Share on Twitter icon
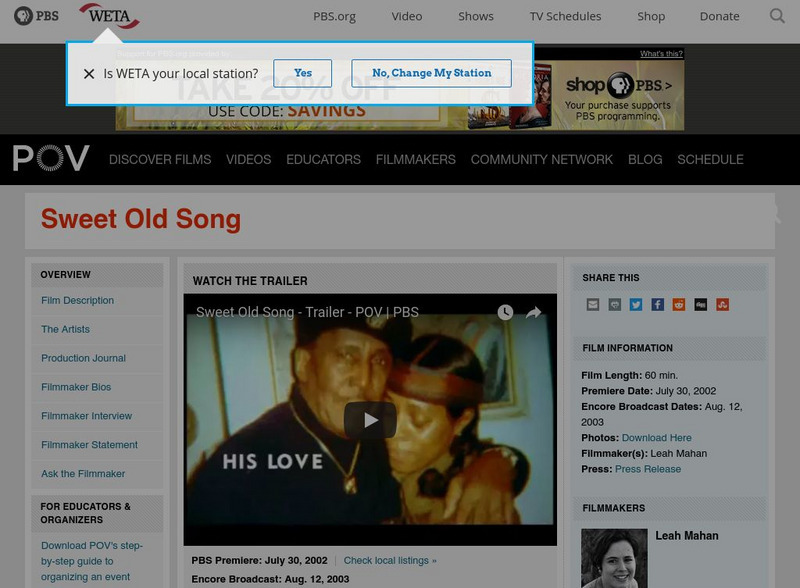Image resolution: width=800 pixels, height=588 pixels. click(x=636, y=305)
